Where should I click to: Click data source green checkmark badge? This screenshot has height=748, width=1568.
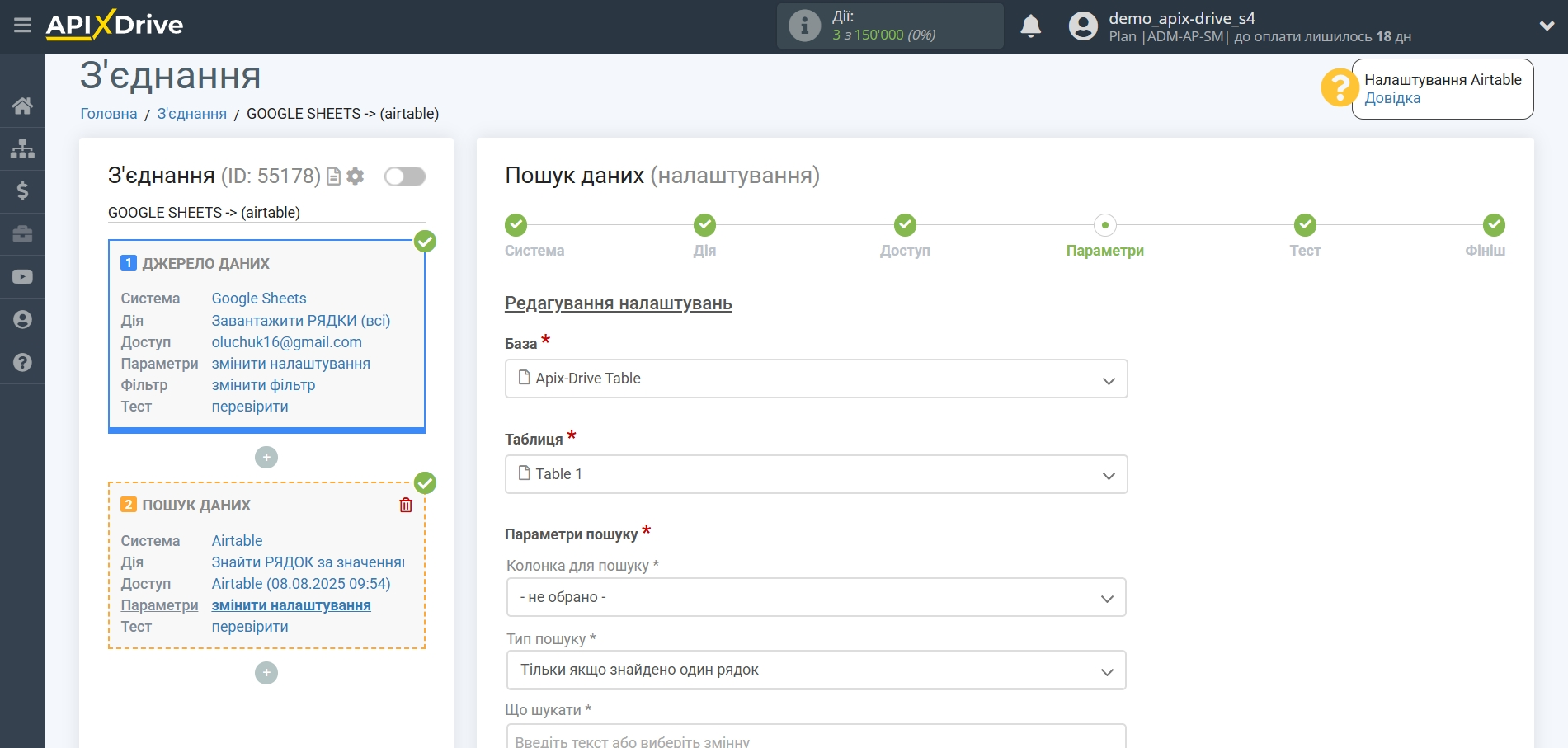(x=425, y=241)
